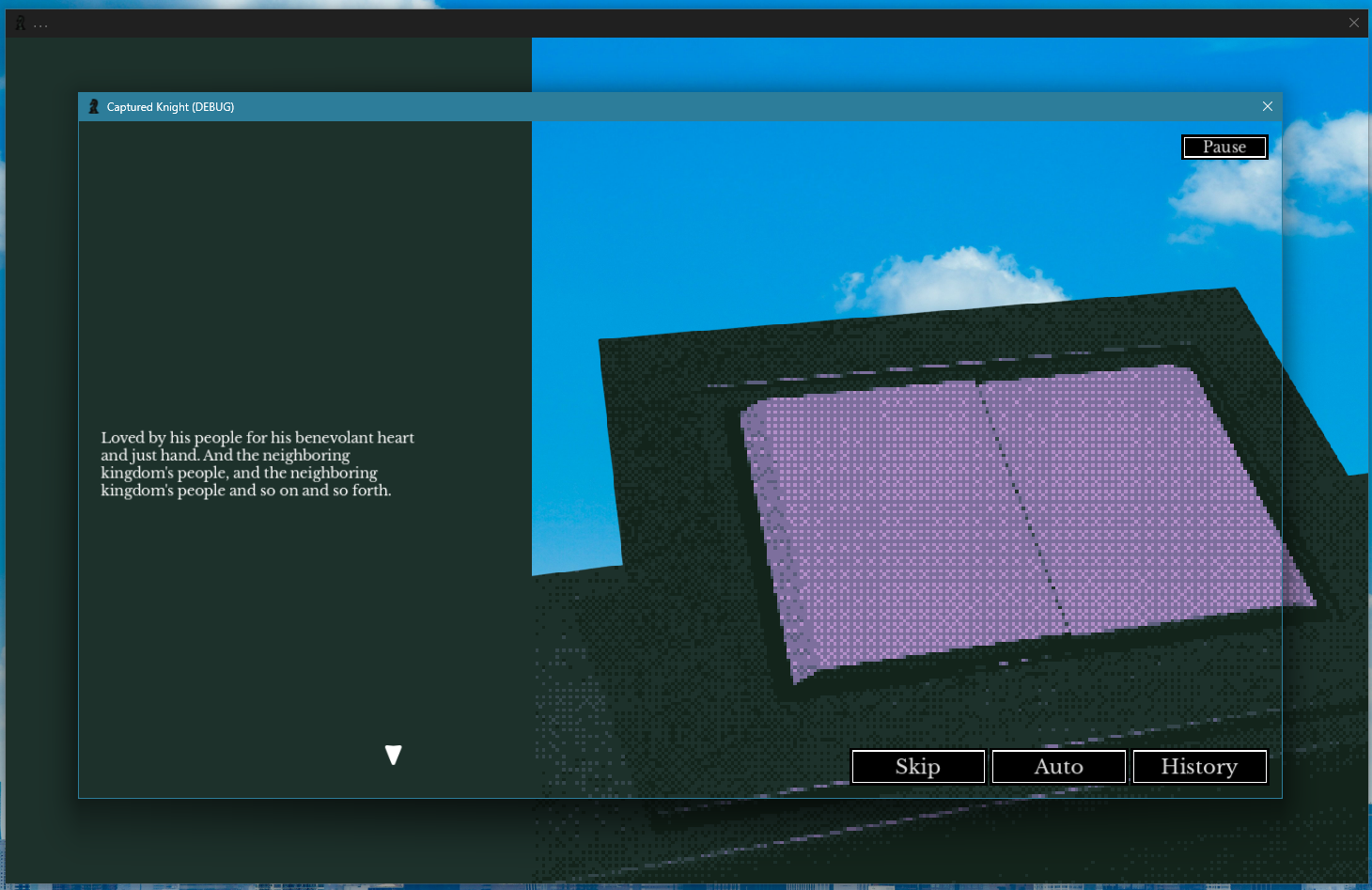The image size is (1372, 890).
Task: Click the Pause button
Action: [1224, 148]
